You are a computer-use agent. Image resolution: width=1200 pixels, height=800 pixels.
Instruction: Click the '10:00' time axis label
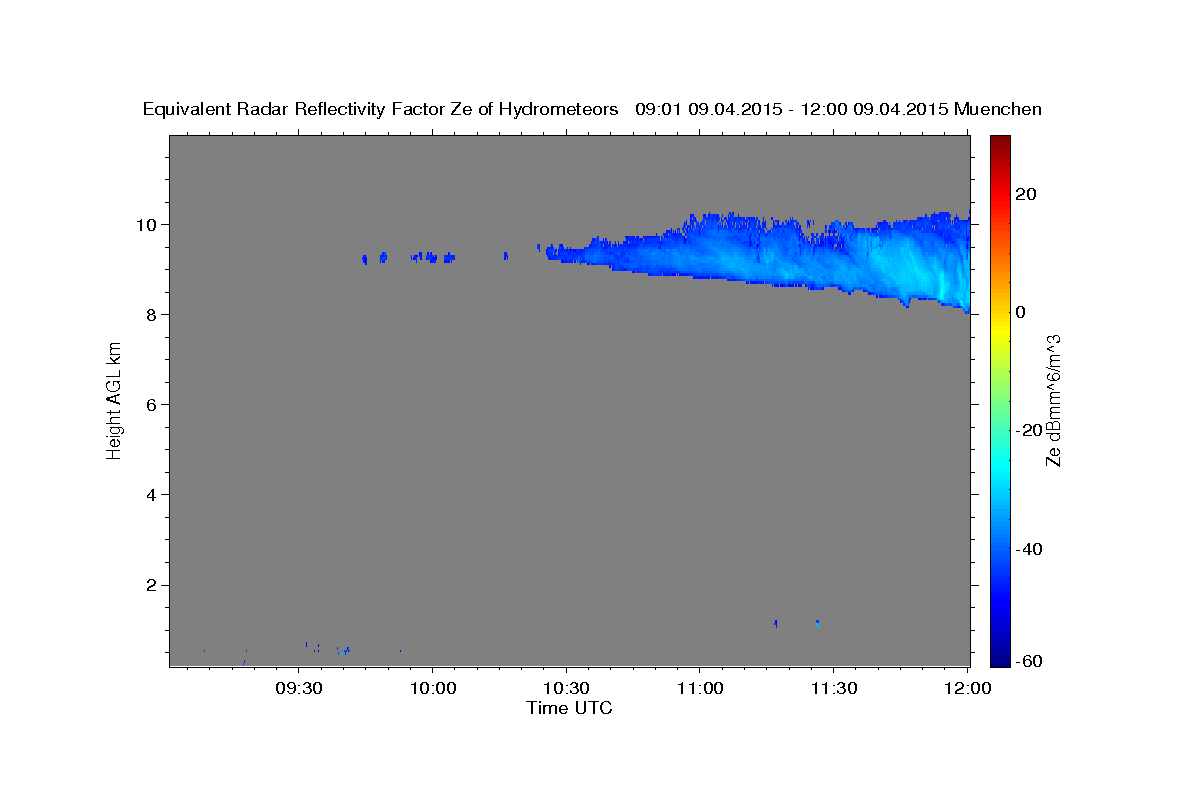(433, 689)
